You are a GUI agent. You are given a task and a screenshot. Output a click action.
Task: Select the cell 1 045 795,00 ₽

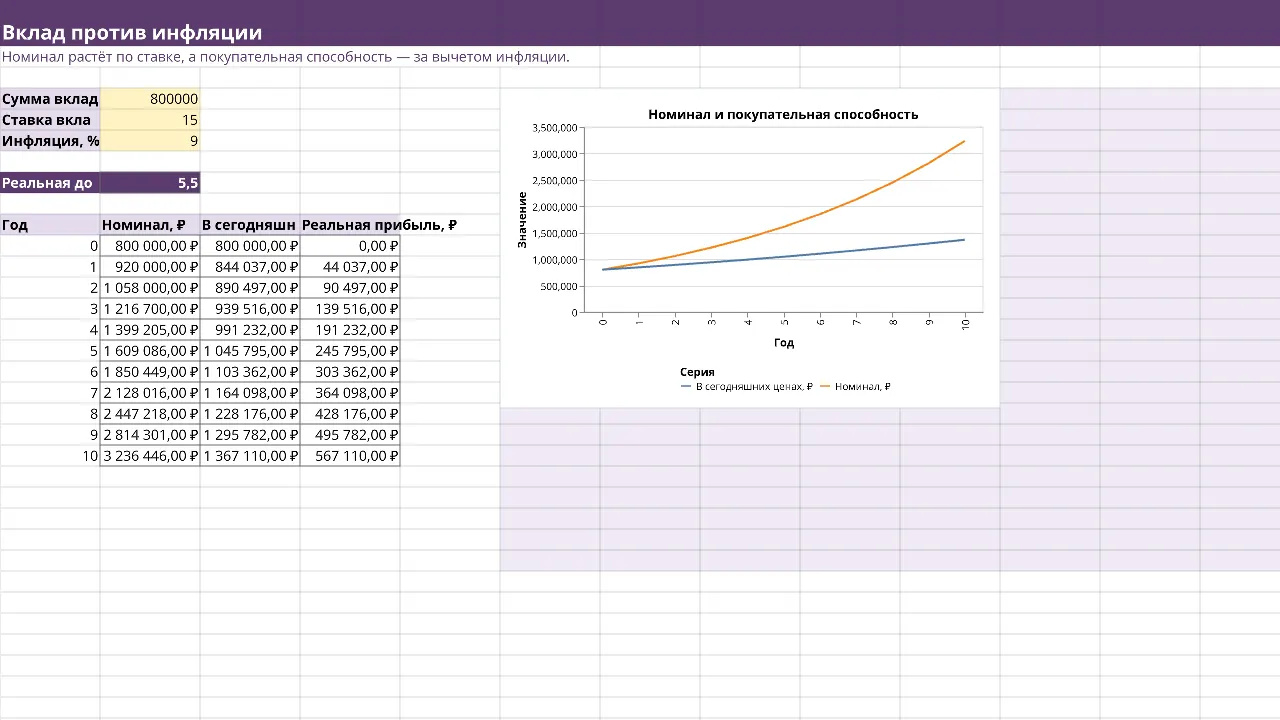pyautogui.click(x=250, y=351)
